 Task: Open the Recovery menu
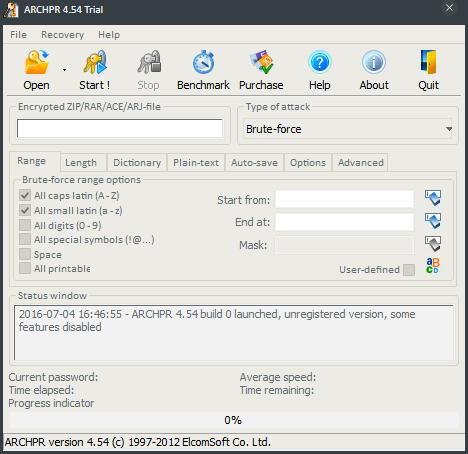click(63, 35)
